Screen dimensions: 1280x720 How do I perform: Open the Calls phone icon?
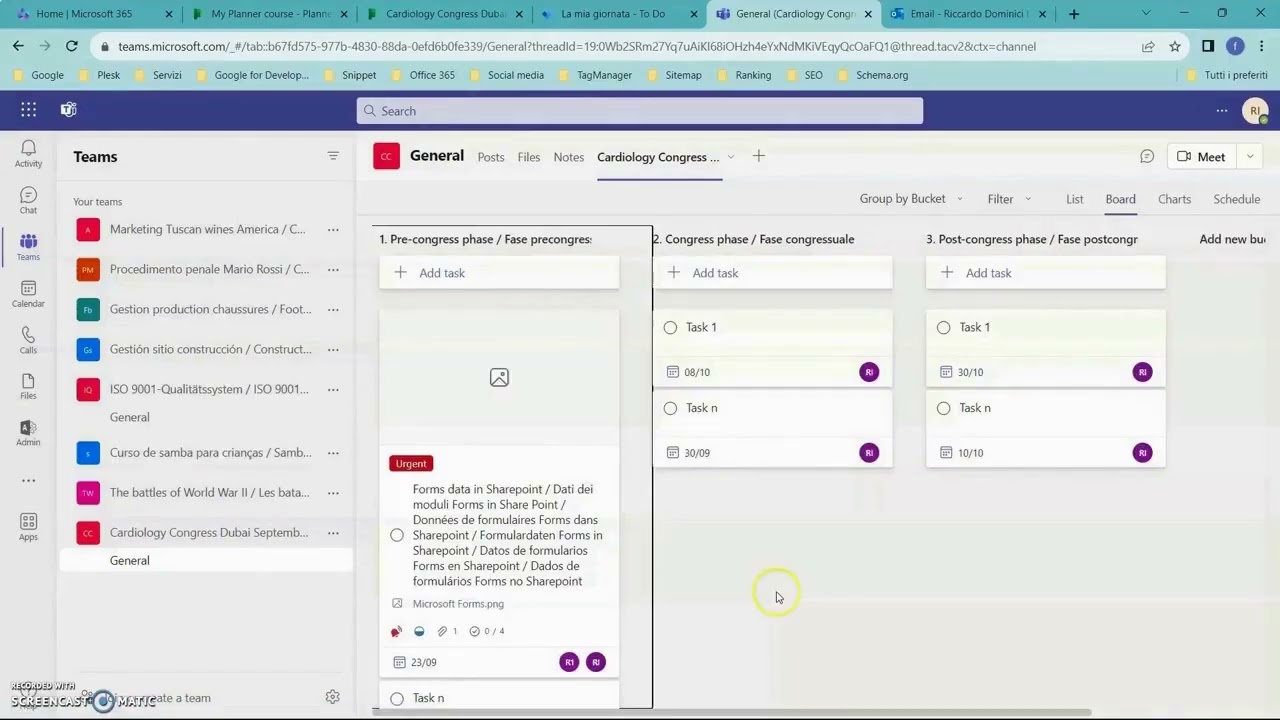pos(28,339)
